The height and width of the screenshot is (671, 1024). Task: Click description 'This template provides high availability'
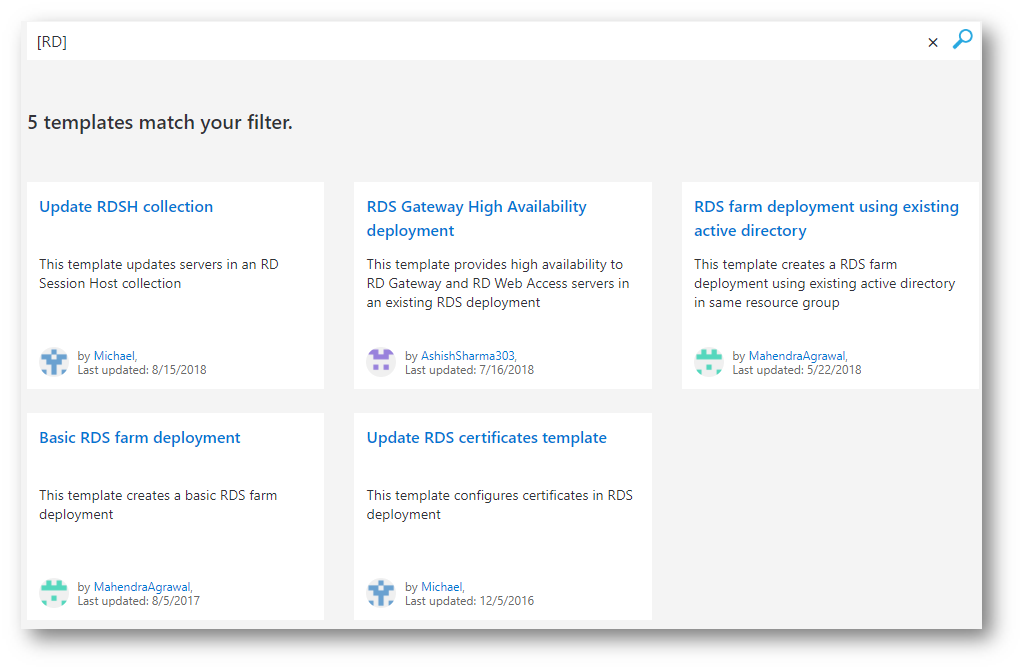click(498, 284)
